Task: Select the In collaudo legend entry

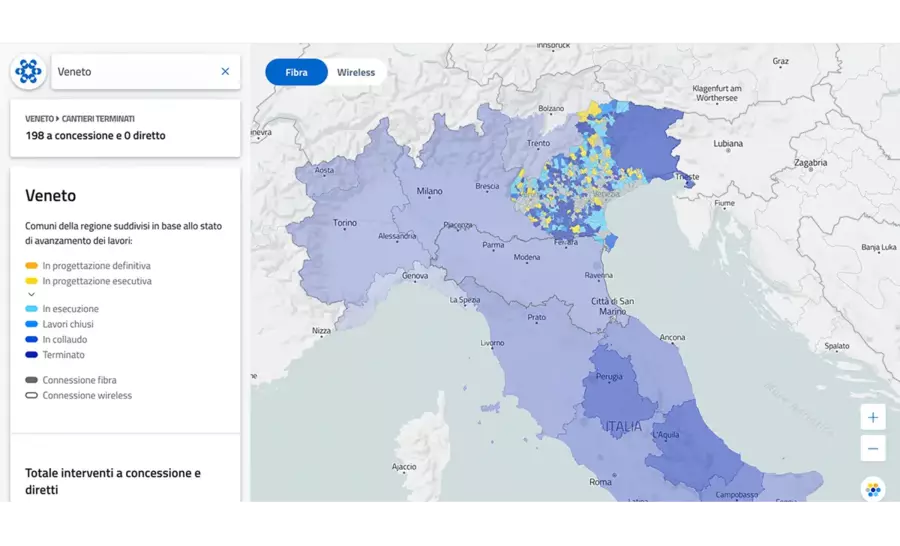Action: [x=56, y=339]
